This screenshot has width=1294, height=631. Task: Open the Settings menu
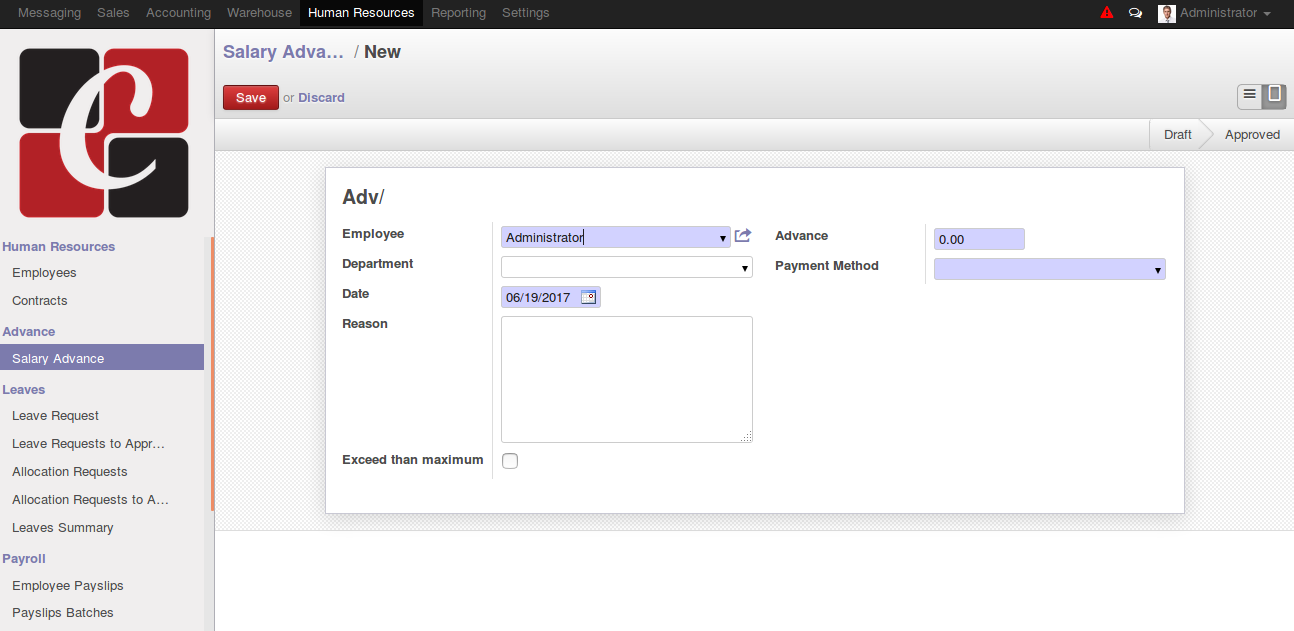point(525,13)
